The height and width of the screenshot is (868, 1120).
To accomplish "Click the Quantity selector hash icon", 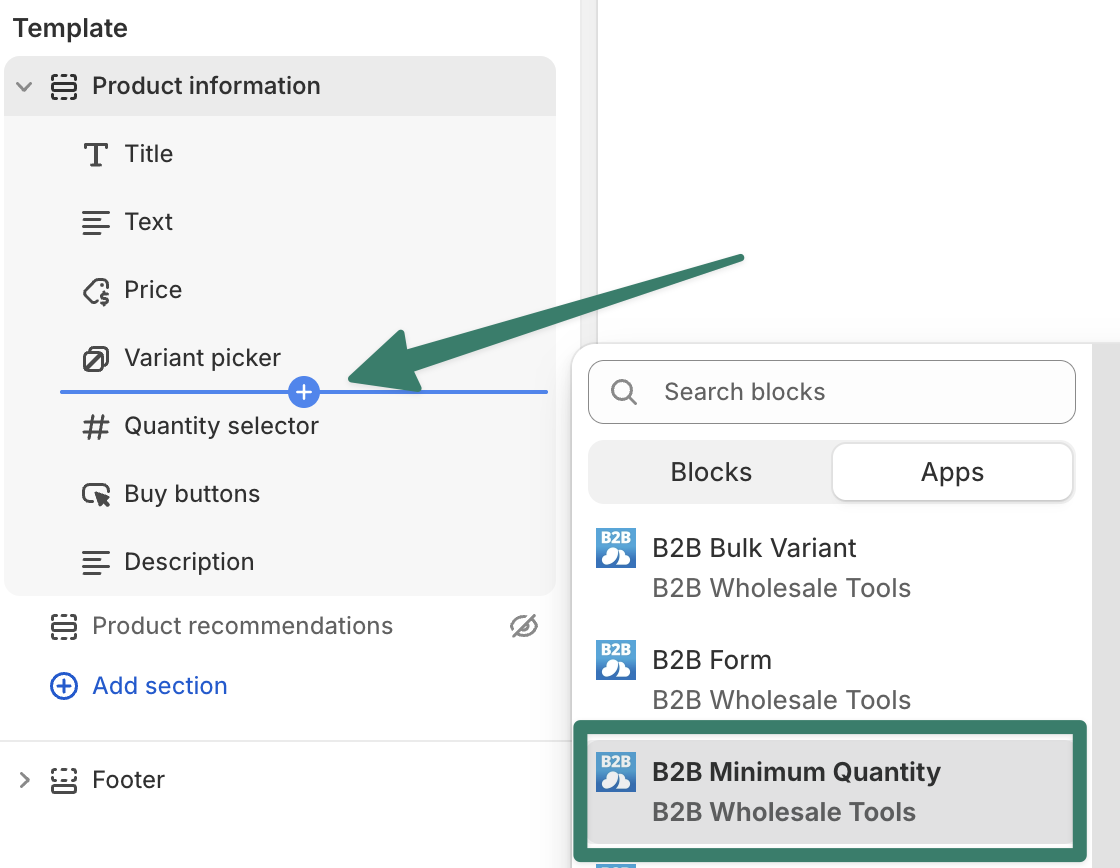I will click(96, 427).
